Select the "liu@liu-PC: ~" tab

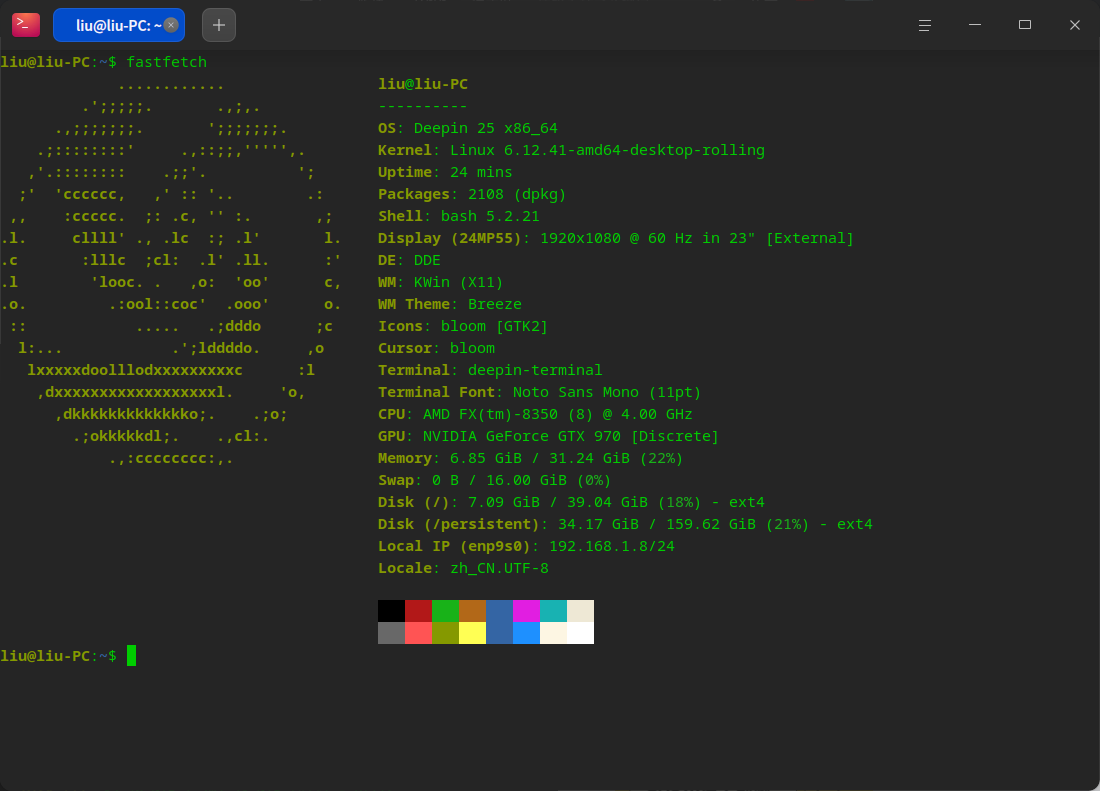(119, 25)
